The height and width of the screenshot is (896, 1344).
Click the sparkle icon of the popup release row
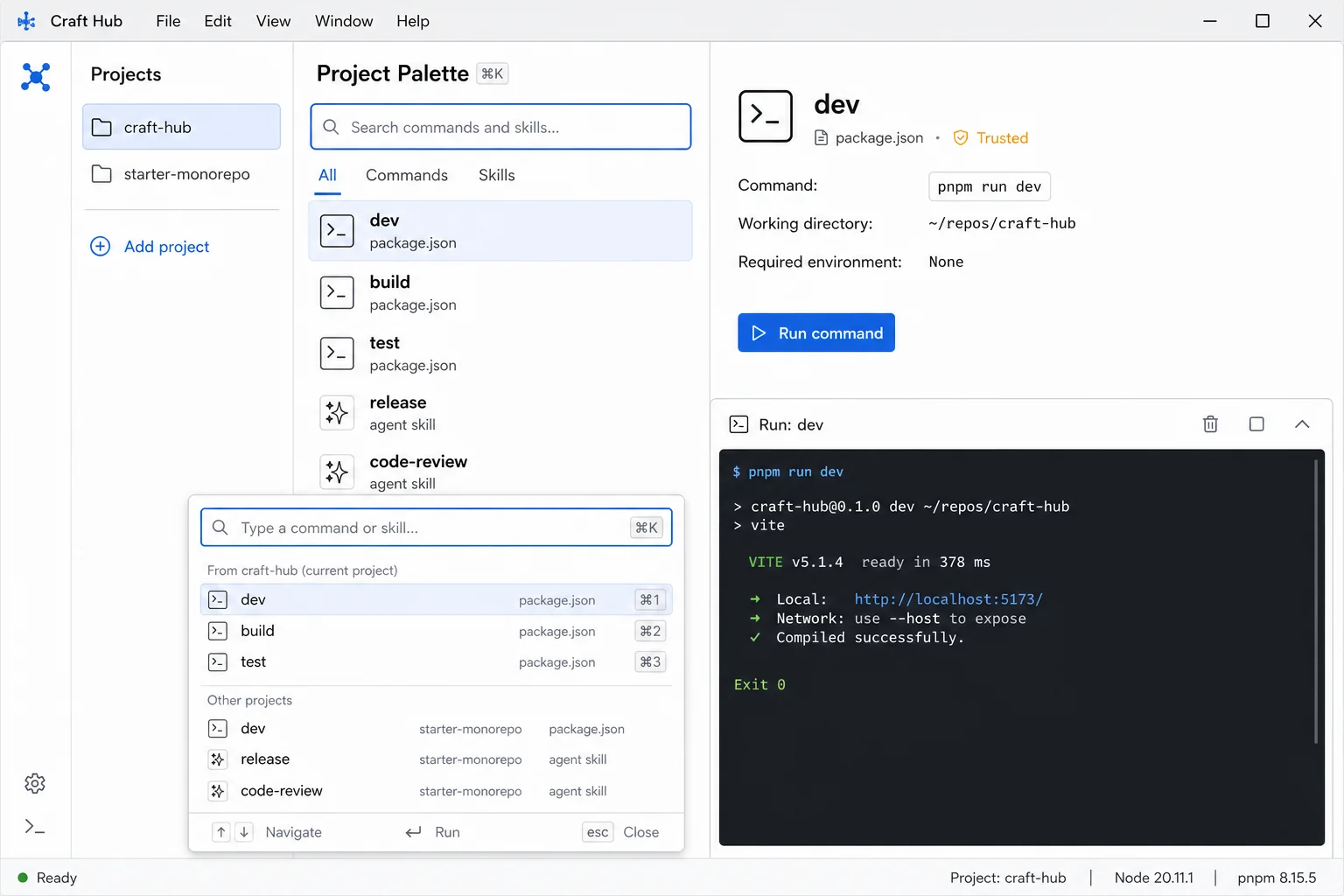[x=218, y=759]
